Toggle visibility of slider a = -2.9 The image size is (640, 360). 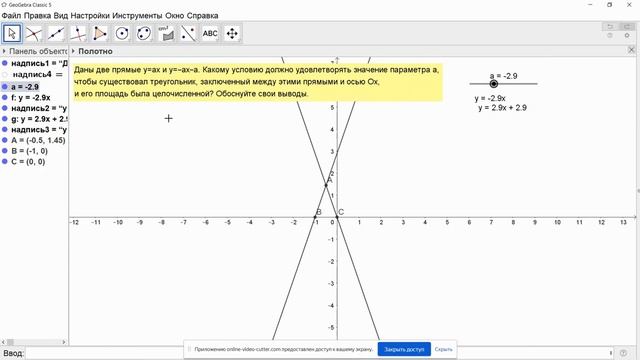[4, 87]
